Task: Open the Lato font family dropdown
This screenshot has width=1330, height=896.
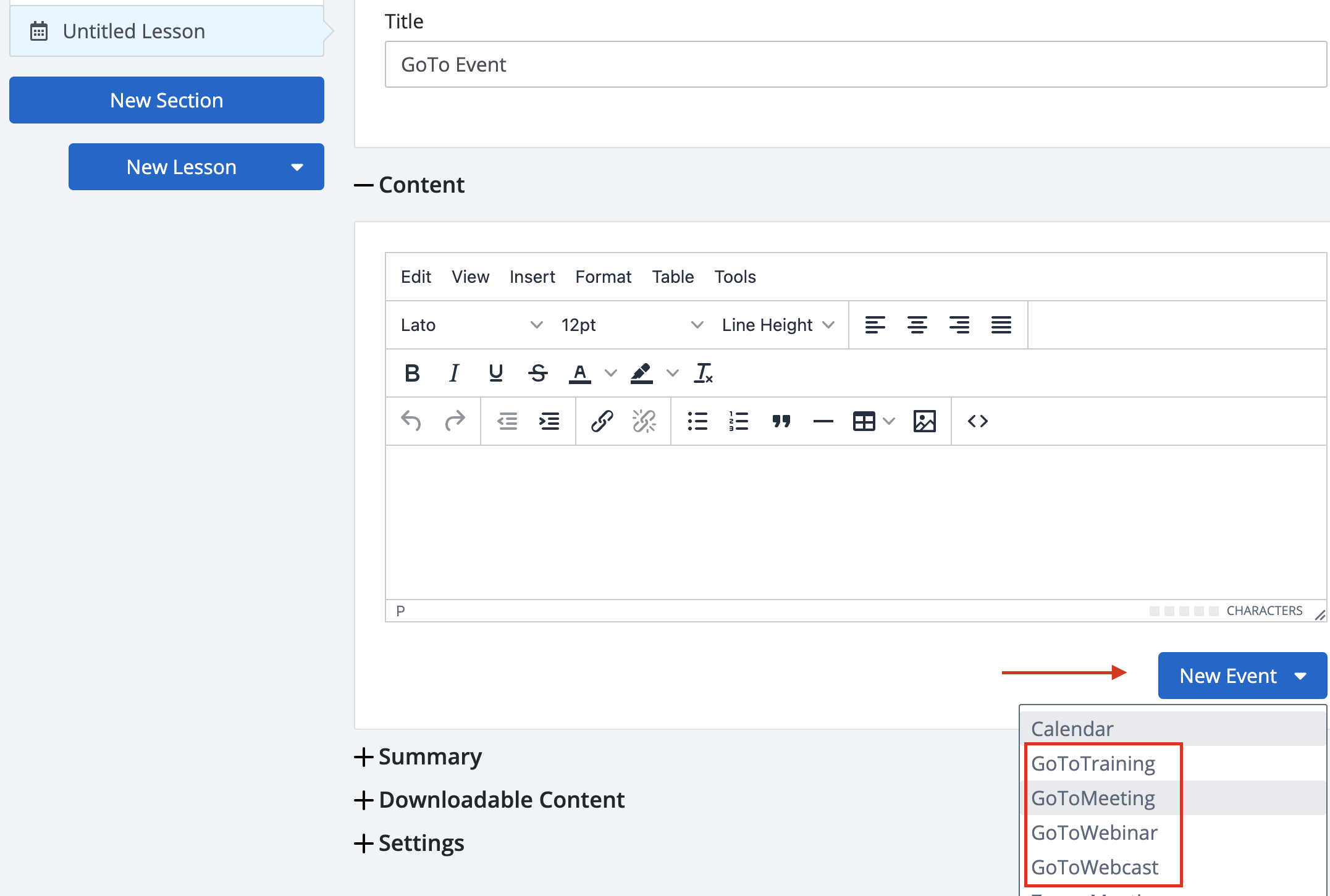Action: coord(471,325)
